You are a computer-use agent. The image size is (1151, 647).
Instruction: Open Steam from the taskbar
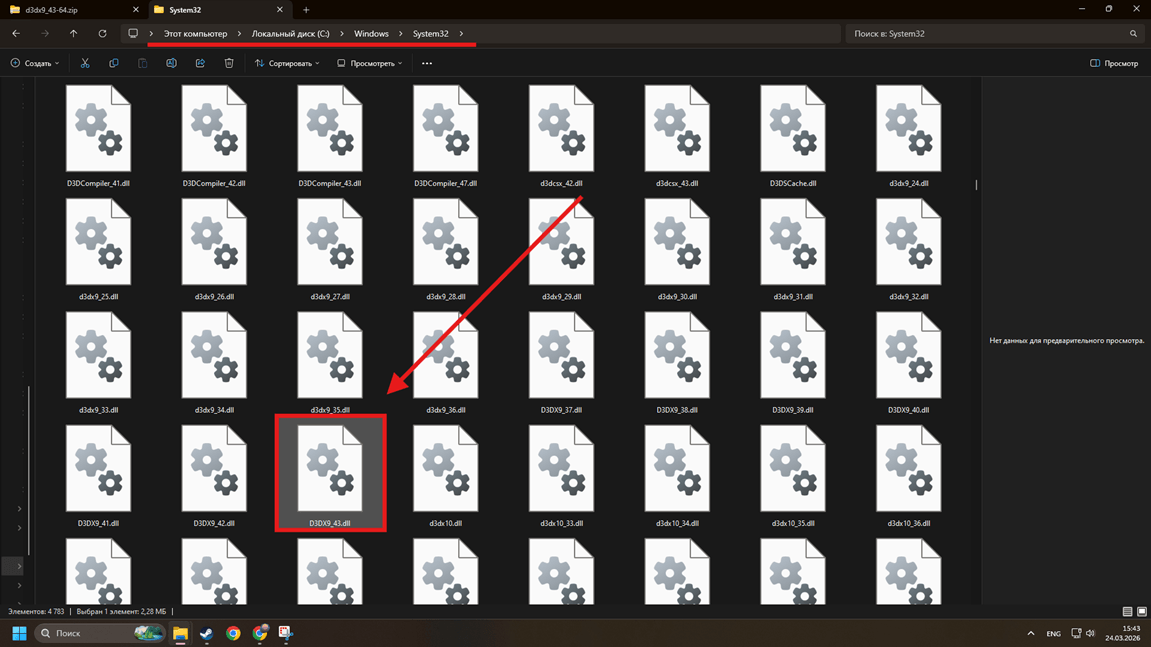(206, 633)
